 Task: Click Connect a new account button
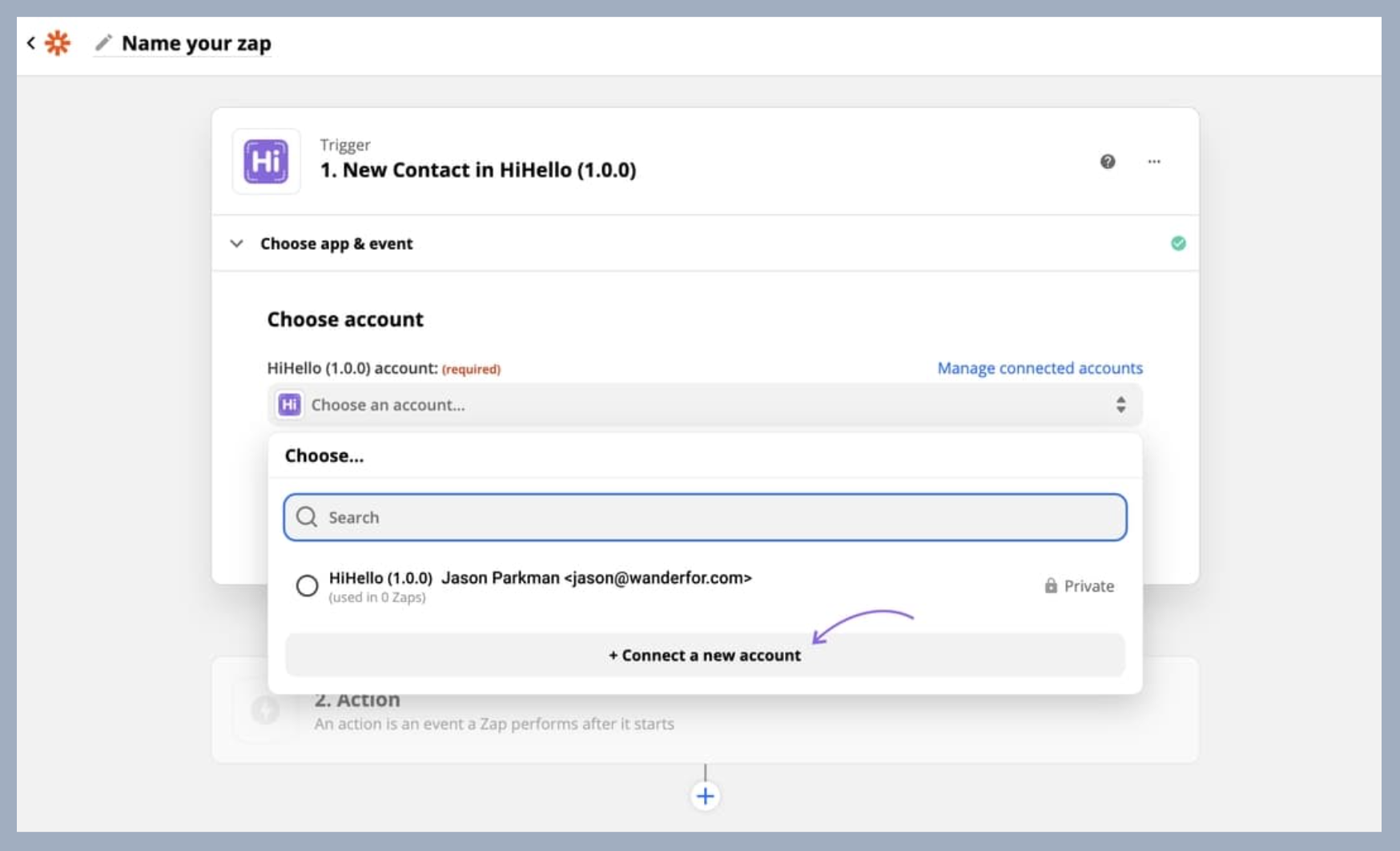pos(705,655)
